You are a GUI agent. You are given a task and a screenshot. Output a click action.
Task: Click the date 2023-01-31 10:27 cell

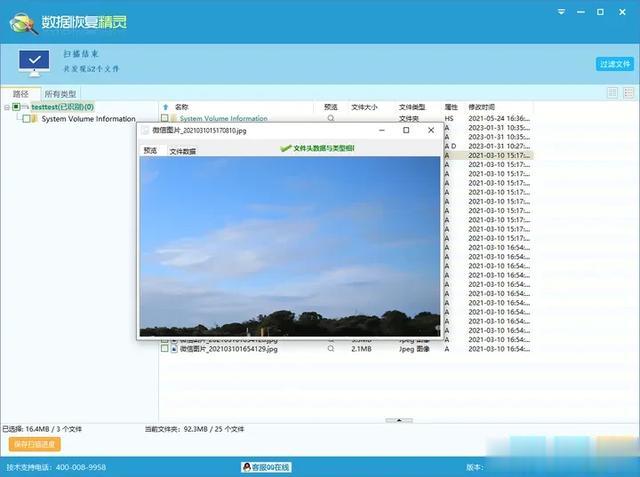pyautogui.click(x=499, y=146)
